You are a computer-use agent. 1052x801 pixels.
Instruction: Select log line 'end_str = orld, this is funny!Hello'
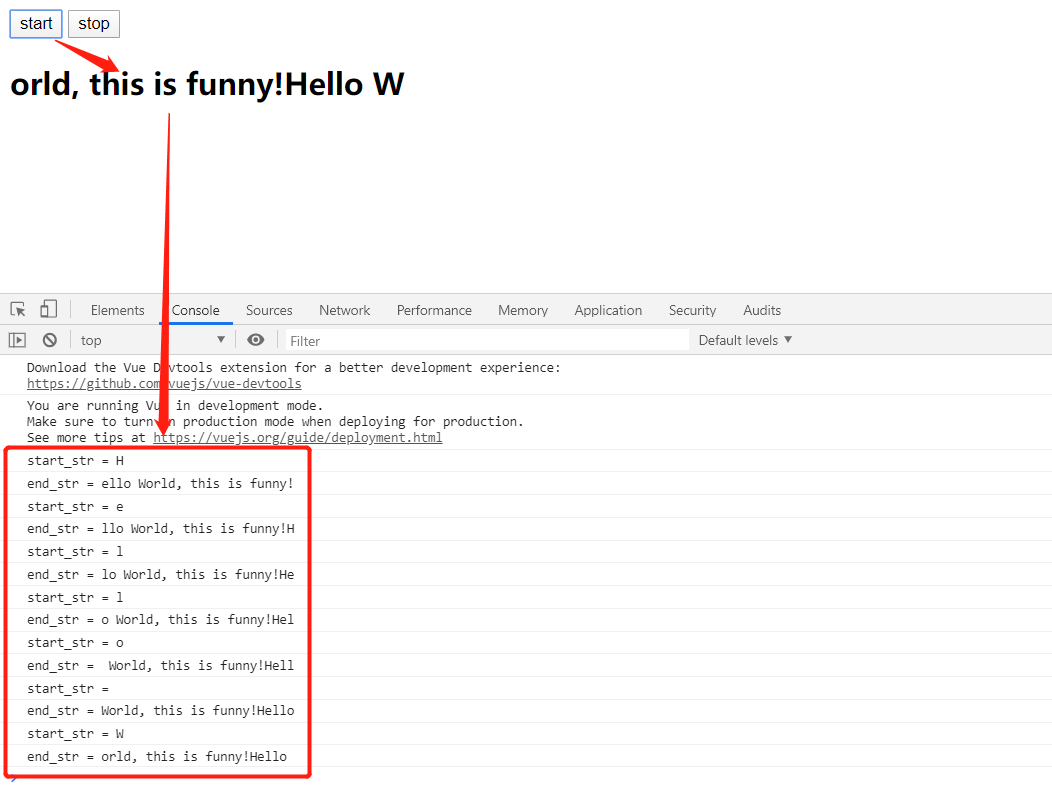[x=157, y=756]
